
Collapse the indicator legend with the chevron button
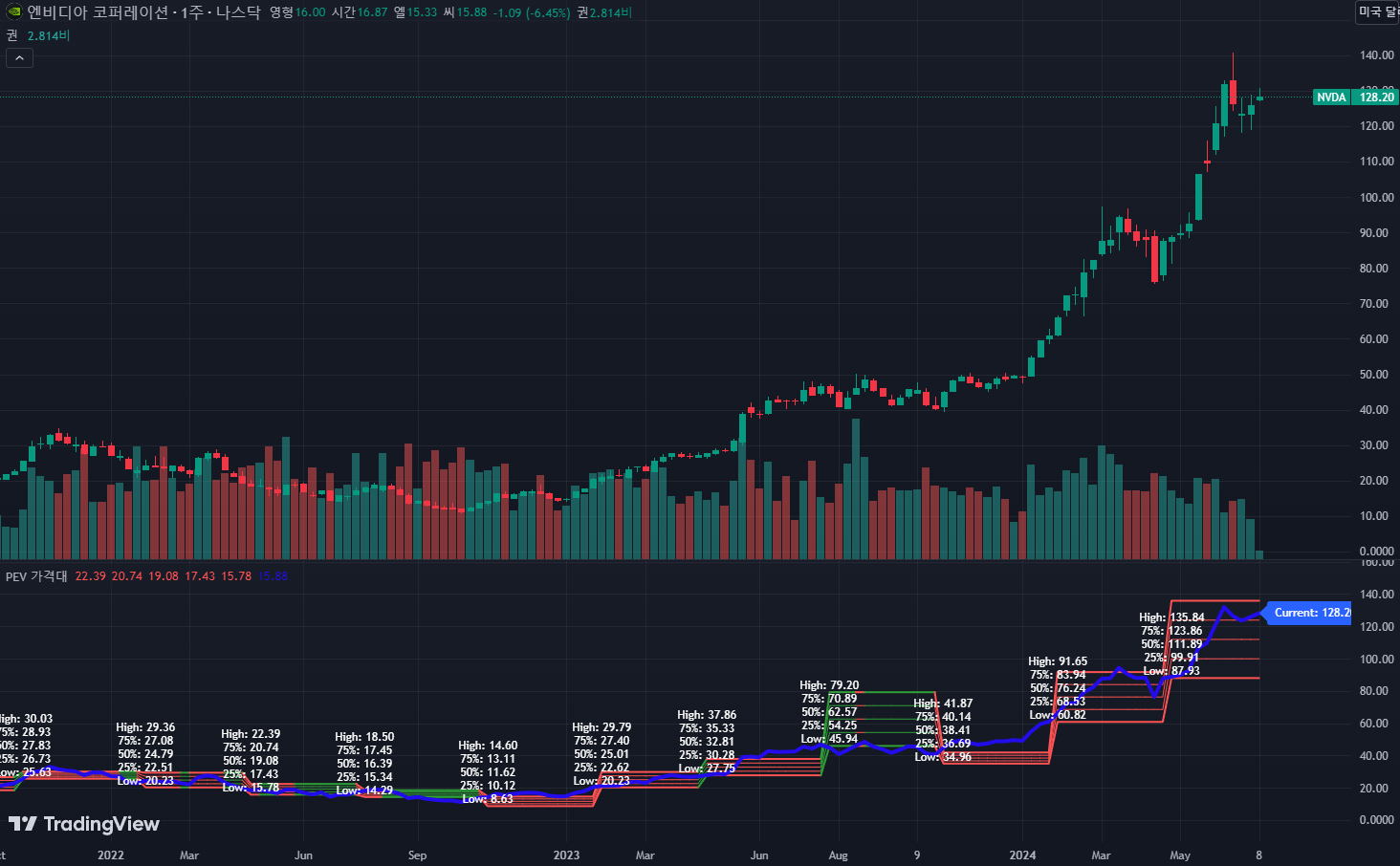click(x=19, y=58)
